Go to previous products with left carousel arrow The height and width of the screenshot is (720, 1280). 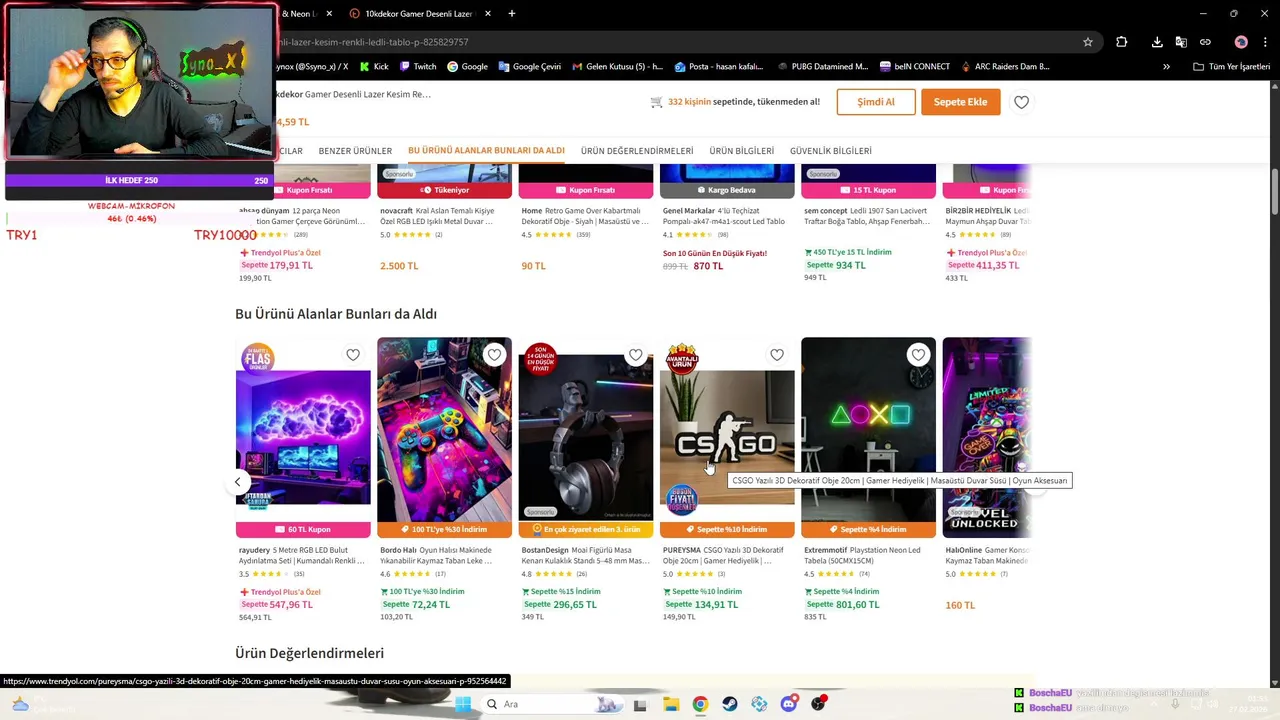tap(237, 482)
